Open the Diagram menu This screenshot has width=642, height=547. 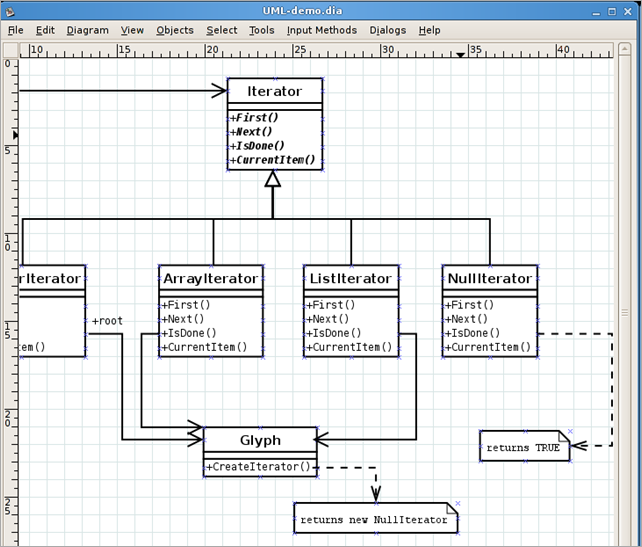click(x=88, y=30)
